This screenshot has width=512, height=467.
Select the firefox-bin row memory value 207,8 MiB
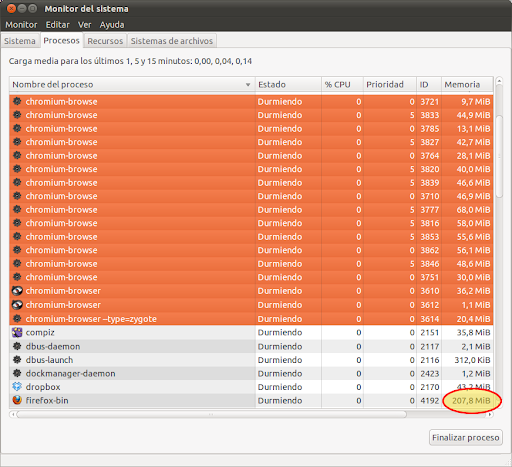click(x=471, y=400)
